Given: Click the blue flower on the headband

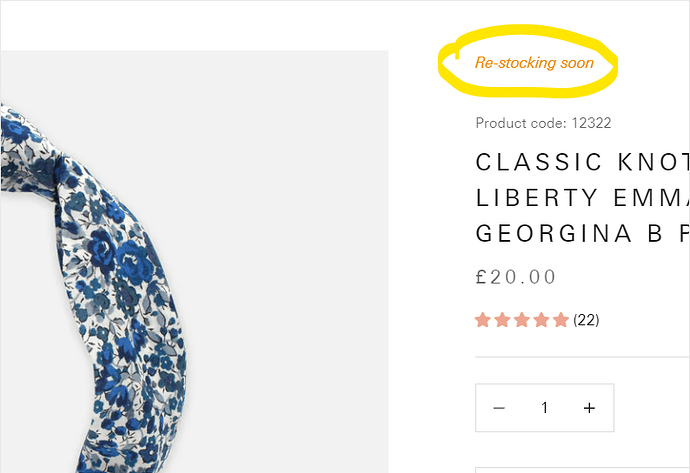Looking at the screenshot, I should pos(130,262).
